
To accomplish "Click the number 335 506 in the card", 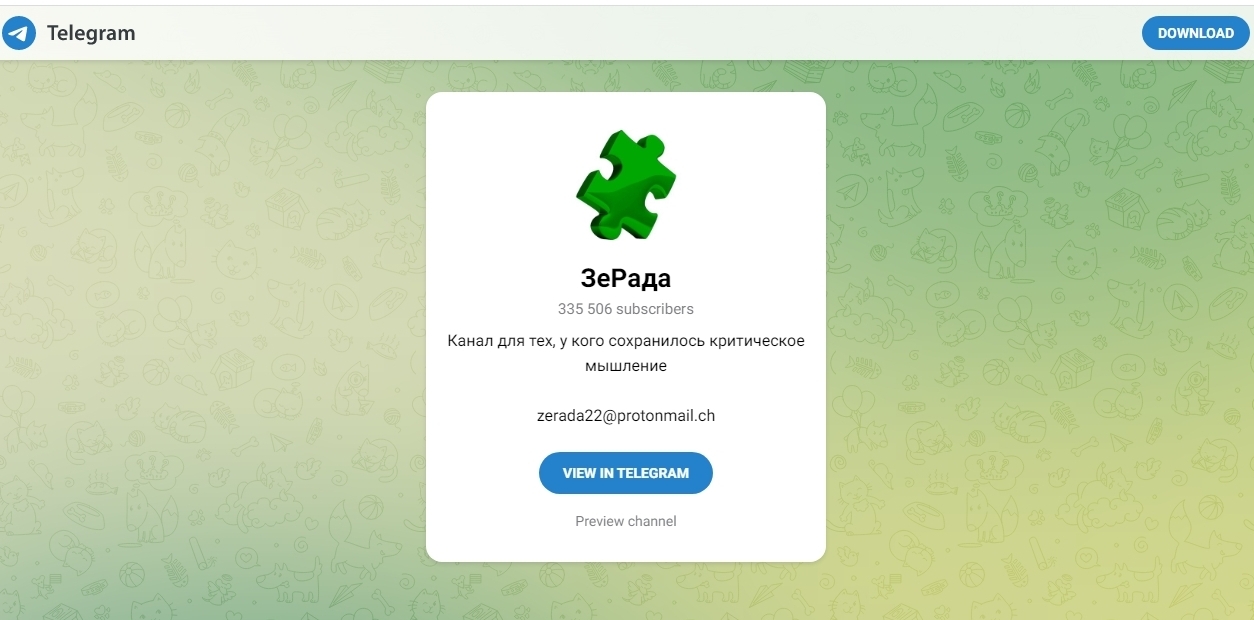I will pos(585,309).
